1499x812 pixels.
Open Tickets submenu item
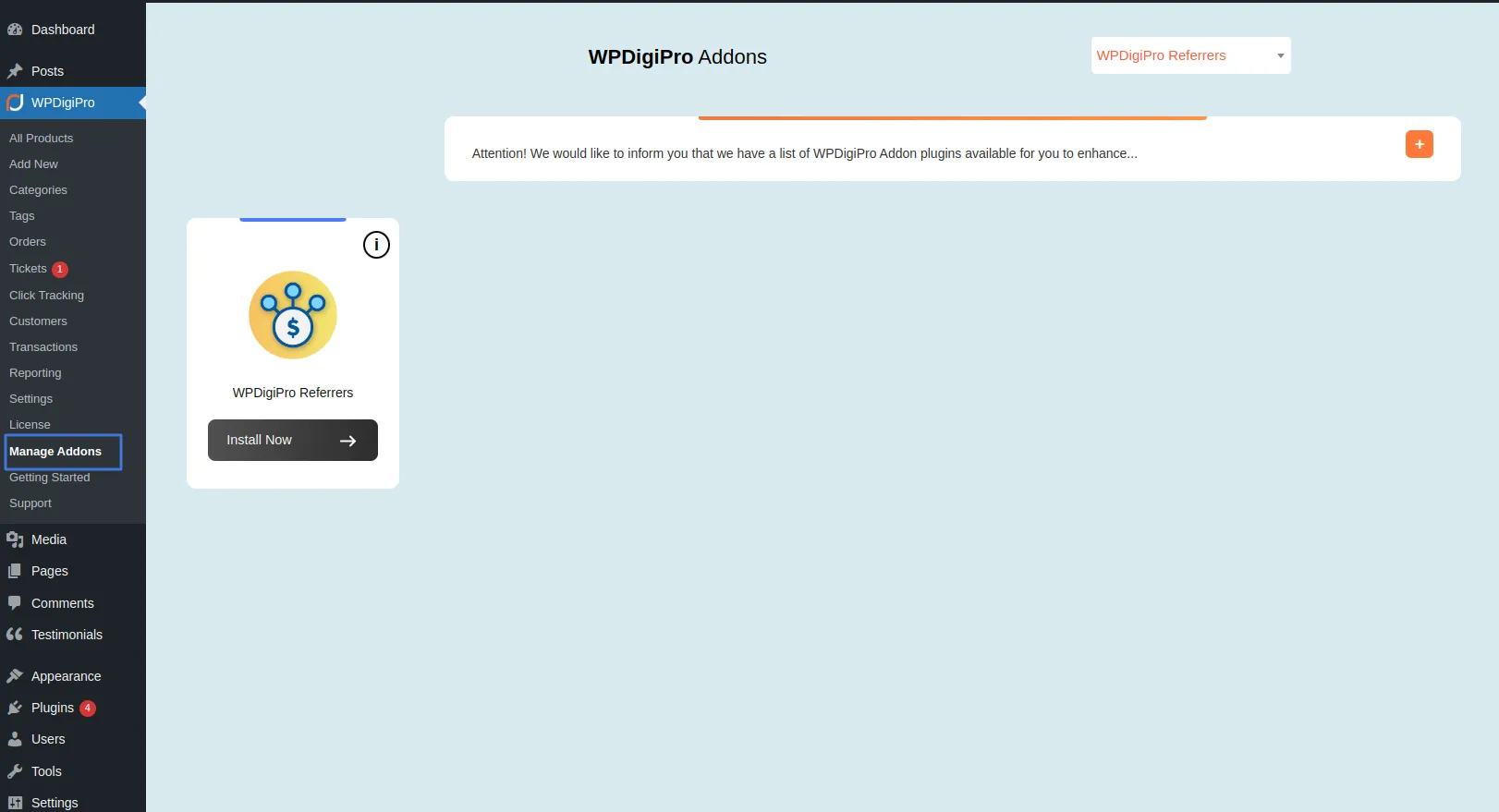pyautogui.click(x=28, y=268)
